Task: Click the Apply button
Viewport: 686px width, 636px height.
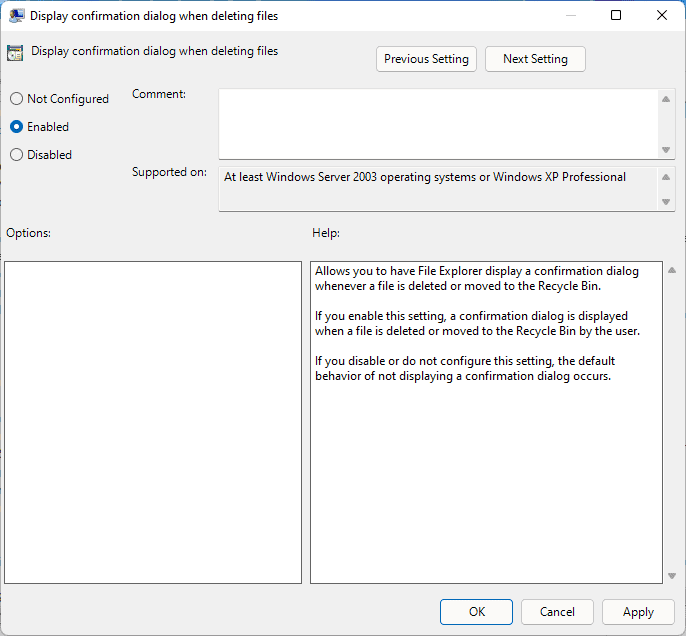Action: [638, 612]
